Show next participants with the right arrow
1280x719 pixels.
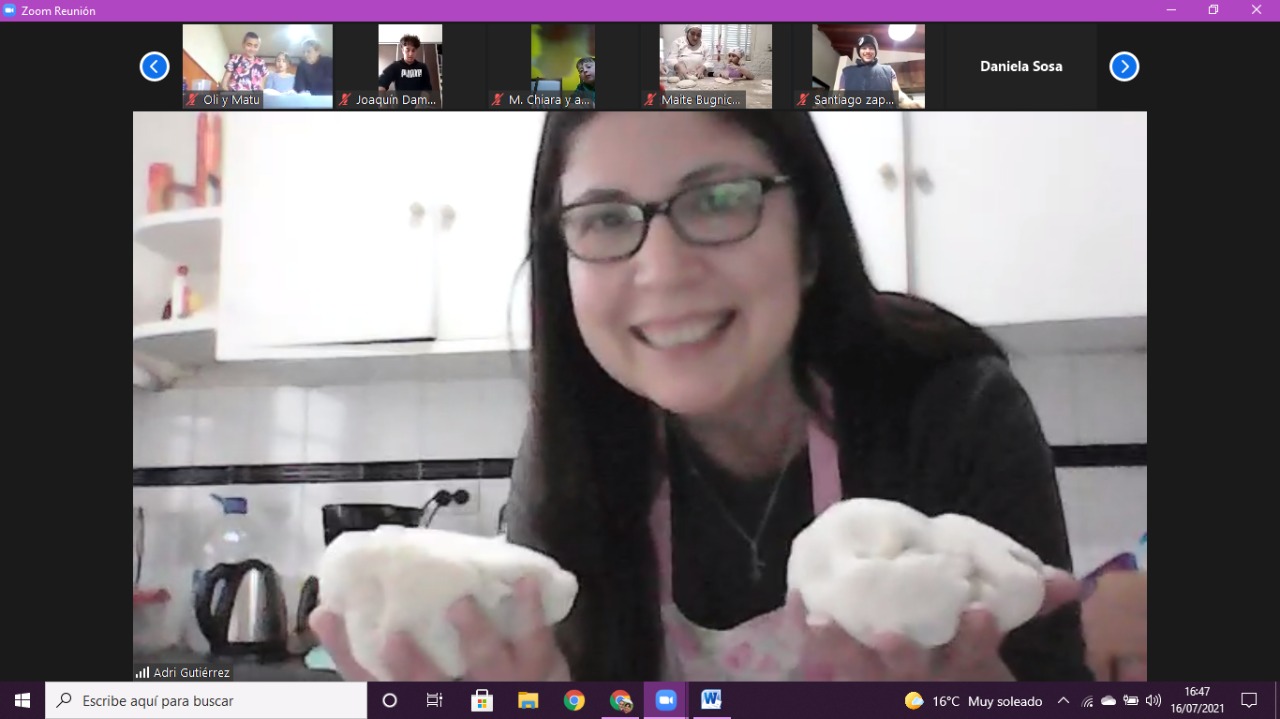(x=1124, y=67)
